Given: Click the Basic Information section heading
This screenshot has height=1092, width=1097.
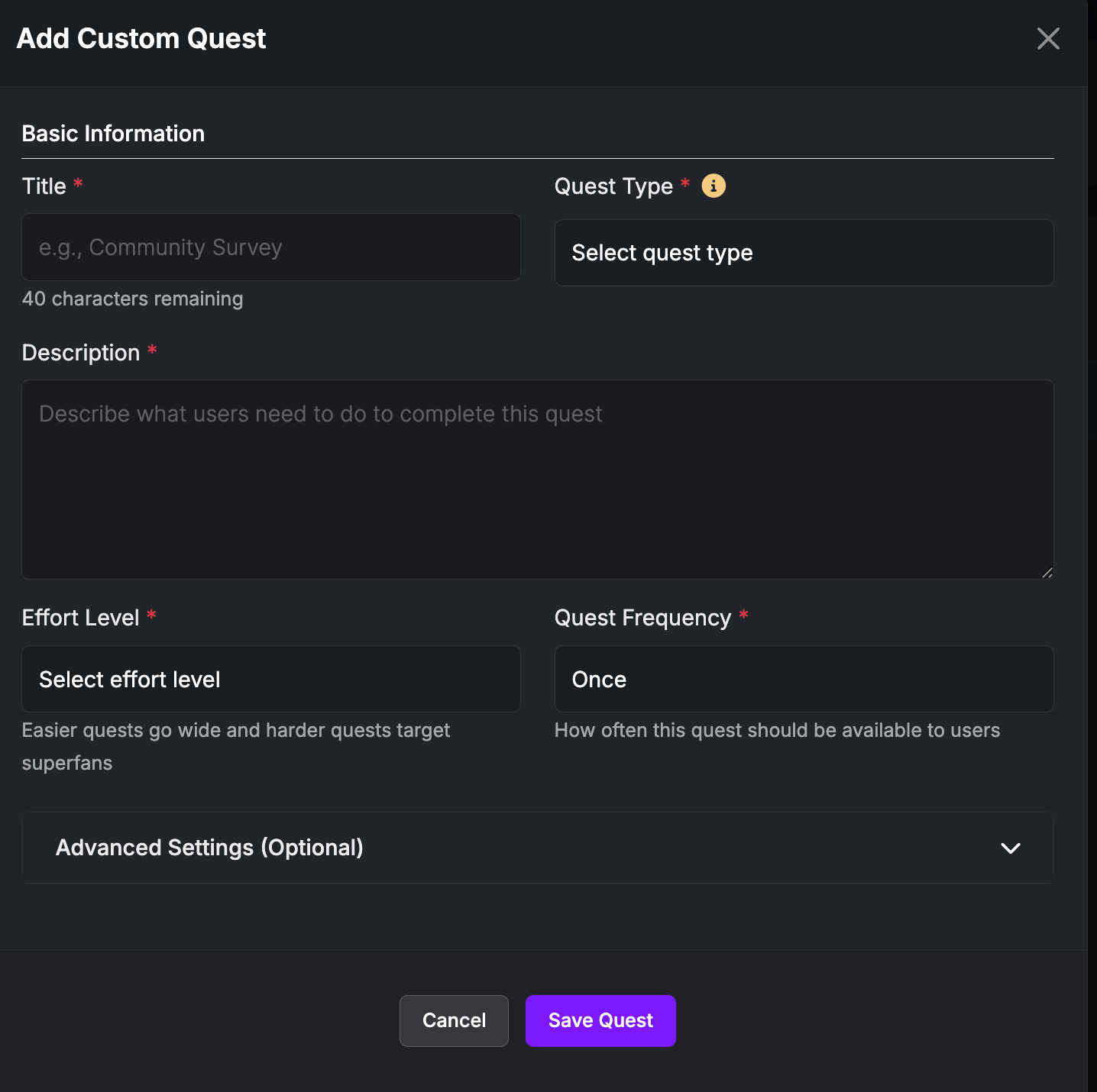Looking at the screenshot, I should (x=113, y=134).
